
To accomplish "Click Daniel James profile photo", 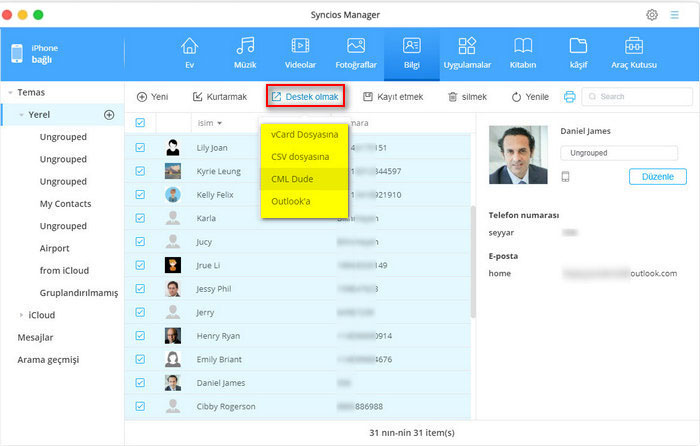I will click(x=518, y=154).
